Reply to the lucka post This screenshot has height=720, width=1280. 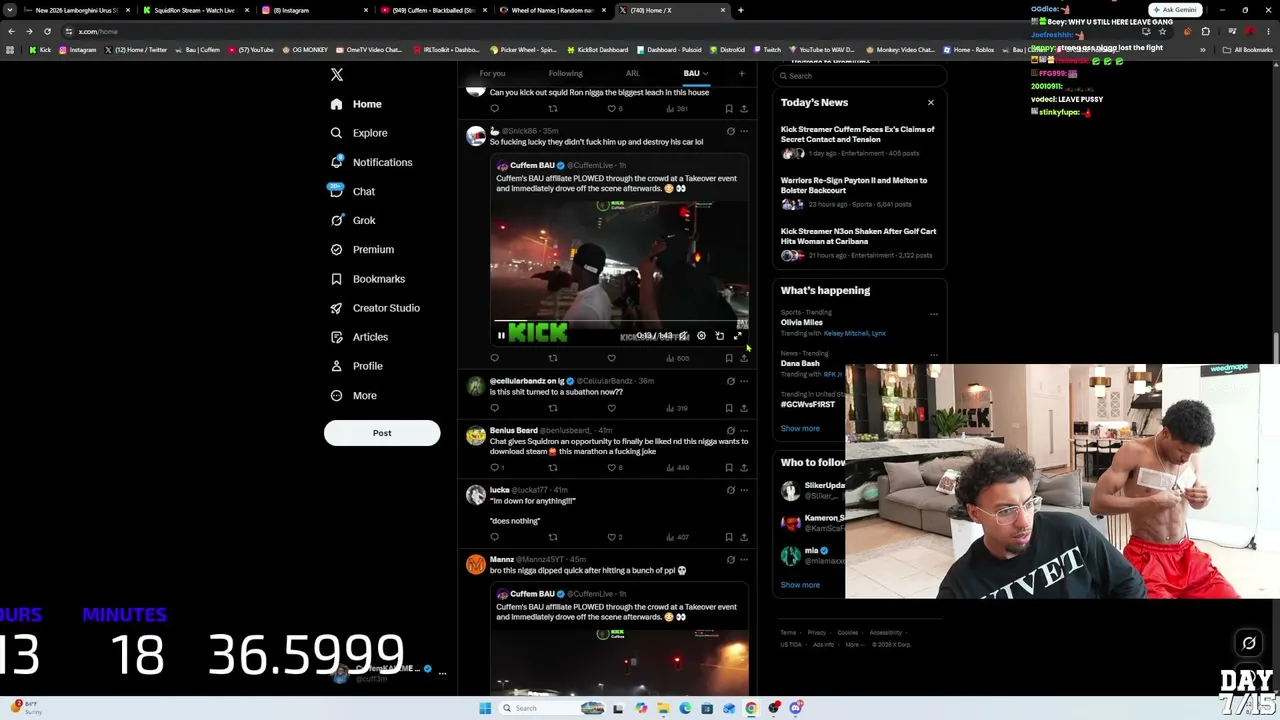click(494, 537)
